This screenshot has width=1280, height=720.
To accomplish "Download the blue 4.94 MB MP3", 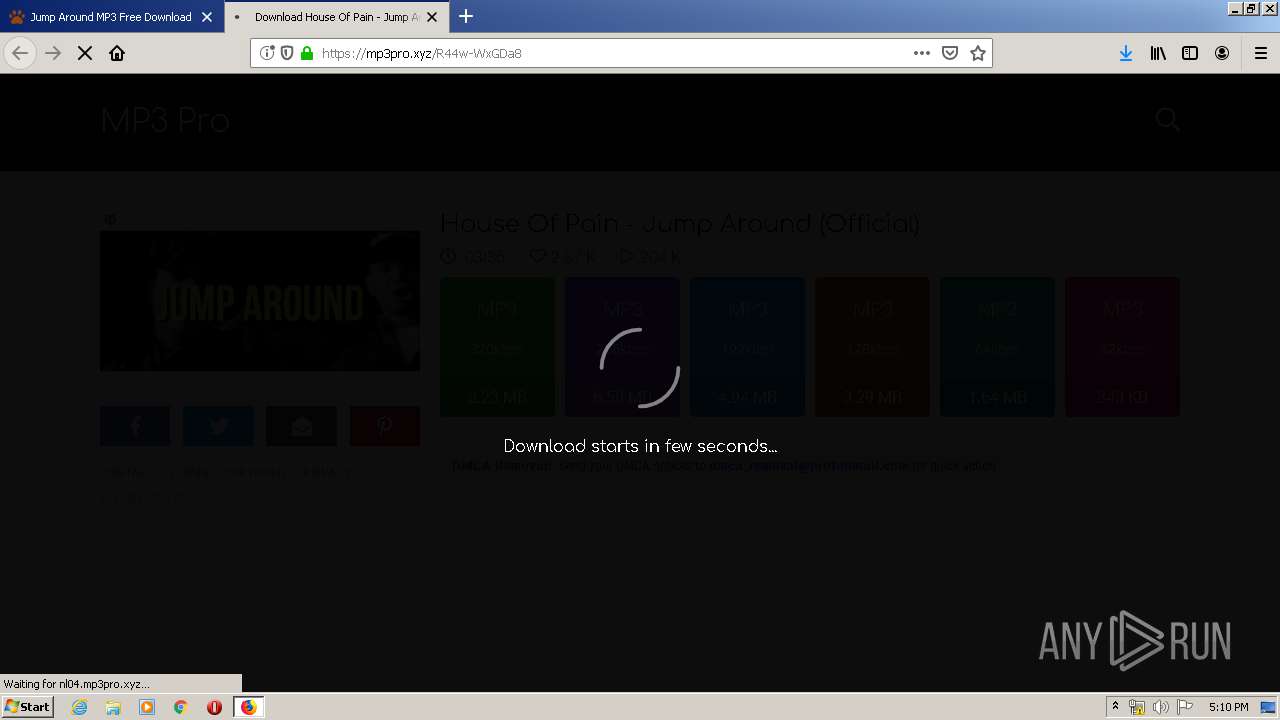I will pyautogui.click(x=747, y=347).
